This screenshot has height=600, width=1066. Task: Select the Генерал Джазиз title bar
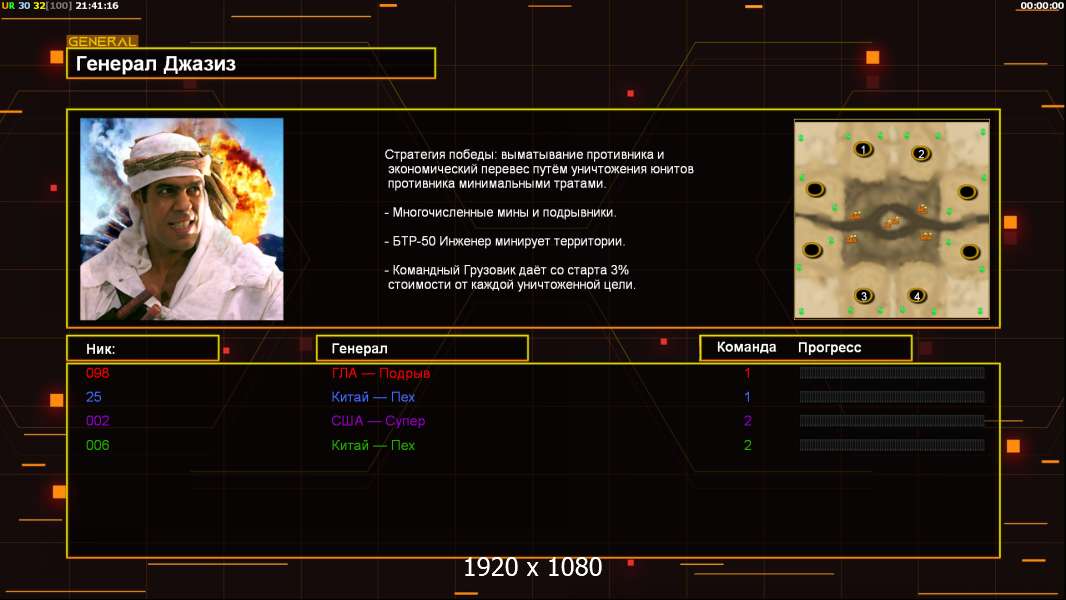(x=251, y=63)
